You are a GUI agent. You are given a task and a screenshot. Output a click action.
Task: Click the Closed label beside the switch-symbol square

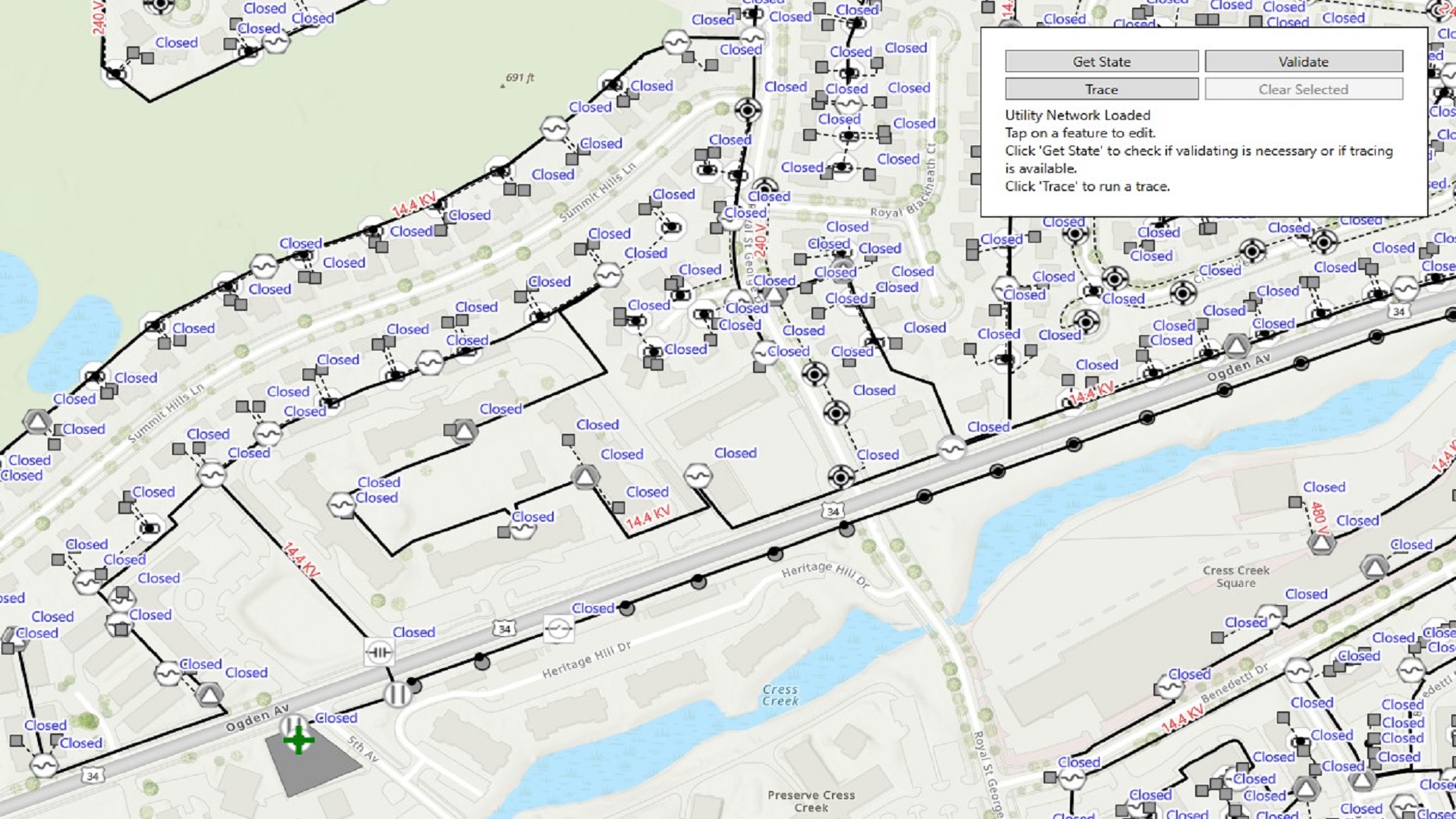point(592,608)
